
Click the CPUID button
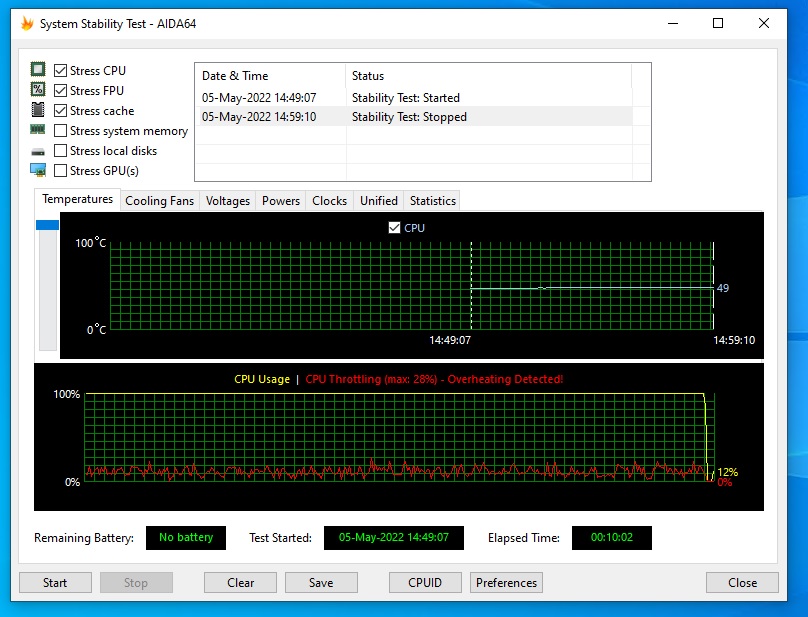424,583
